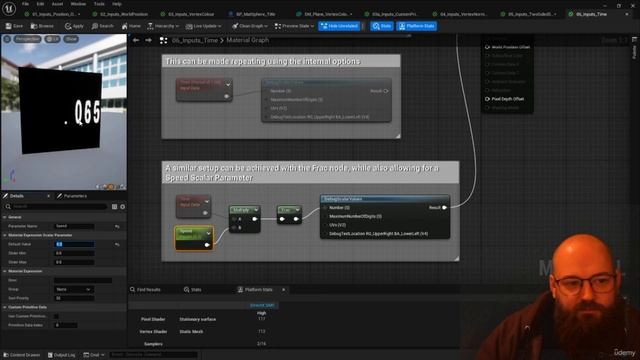Click the Material Graph breadcrumb link
The image size is (640, 360).
tap(247, 40)
